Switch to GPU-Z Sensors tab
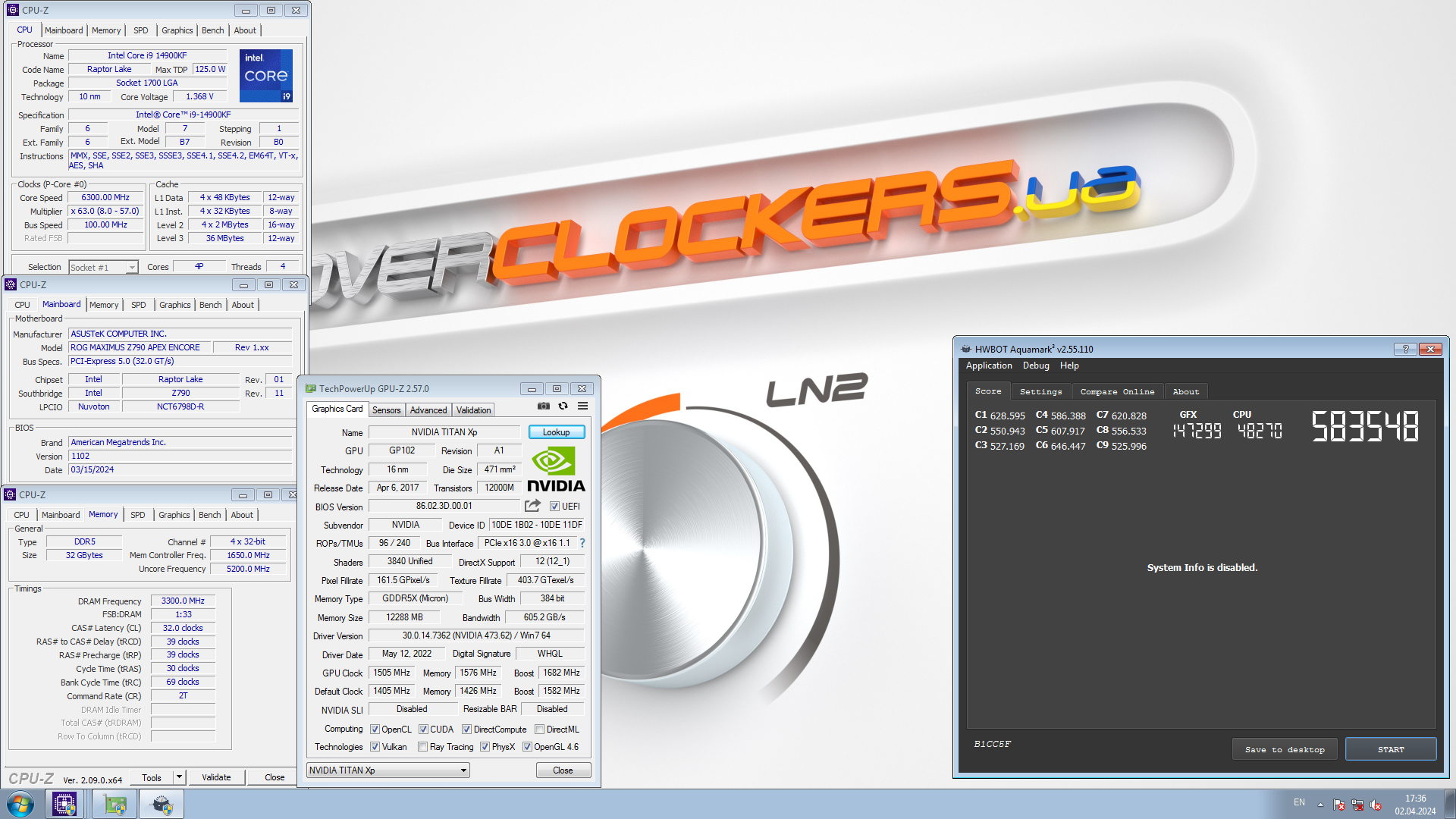This screenshot has width=1456, height=819. tap(386, 410)
